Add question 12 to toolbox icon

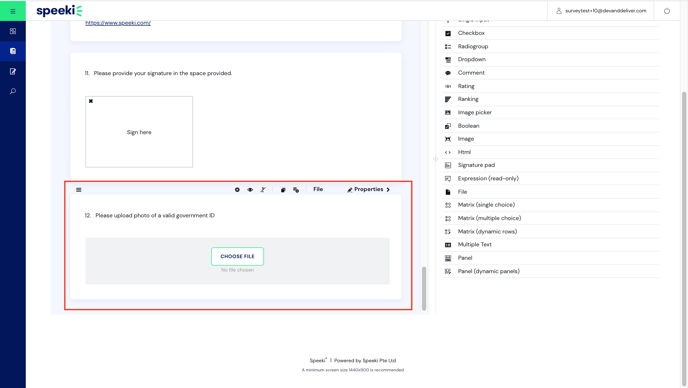click(296, 190)
